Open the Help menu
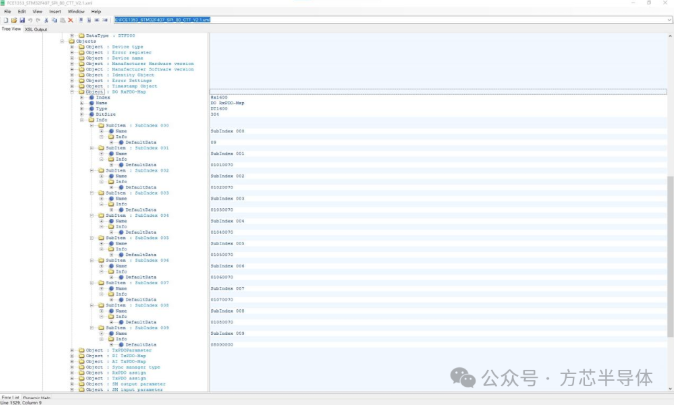The width and height of the screenshot is (675, 408). (x=96, y=12)
